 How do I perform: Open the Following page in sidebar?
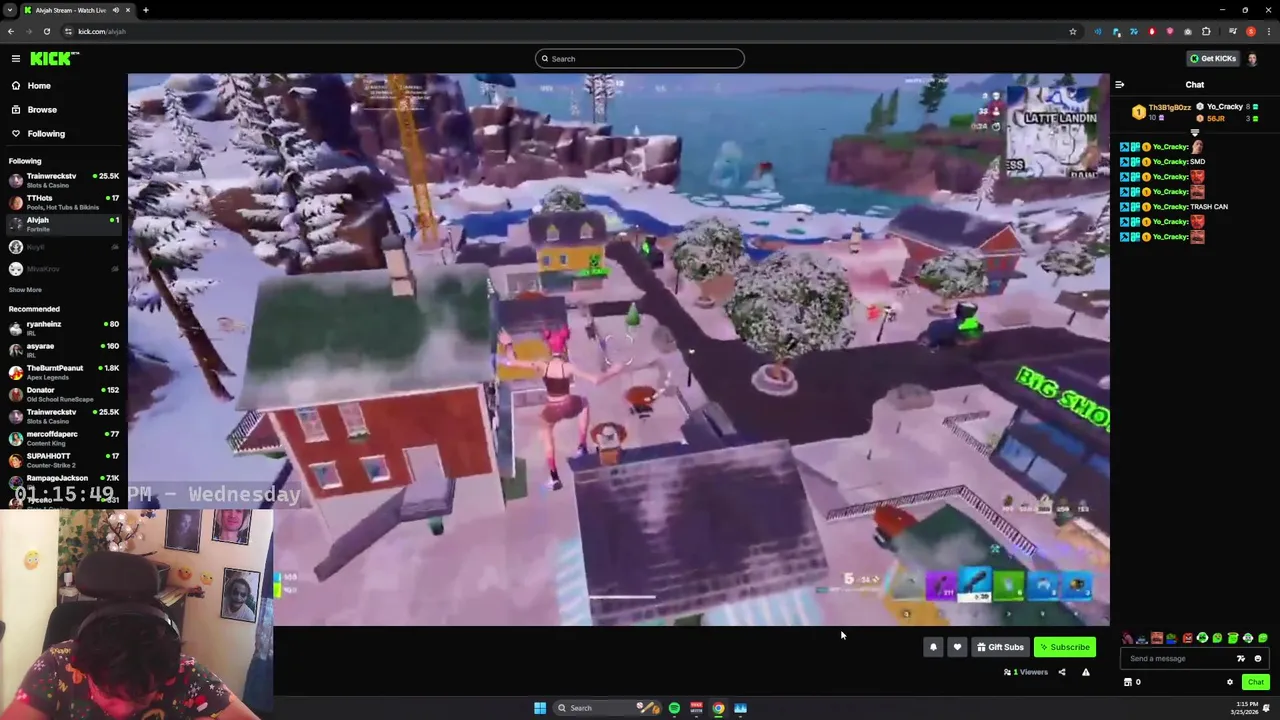point(46,134)
